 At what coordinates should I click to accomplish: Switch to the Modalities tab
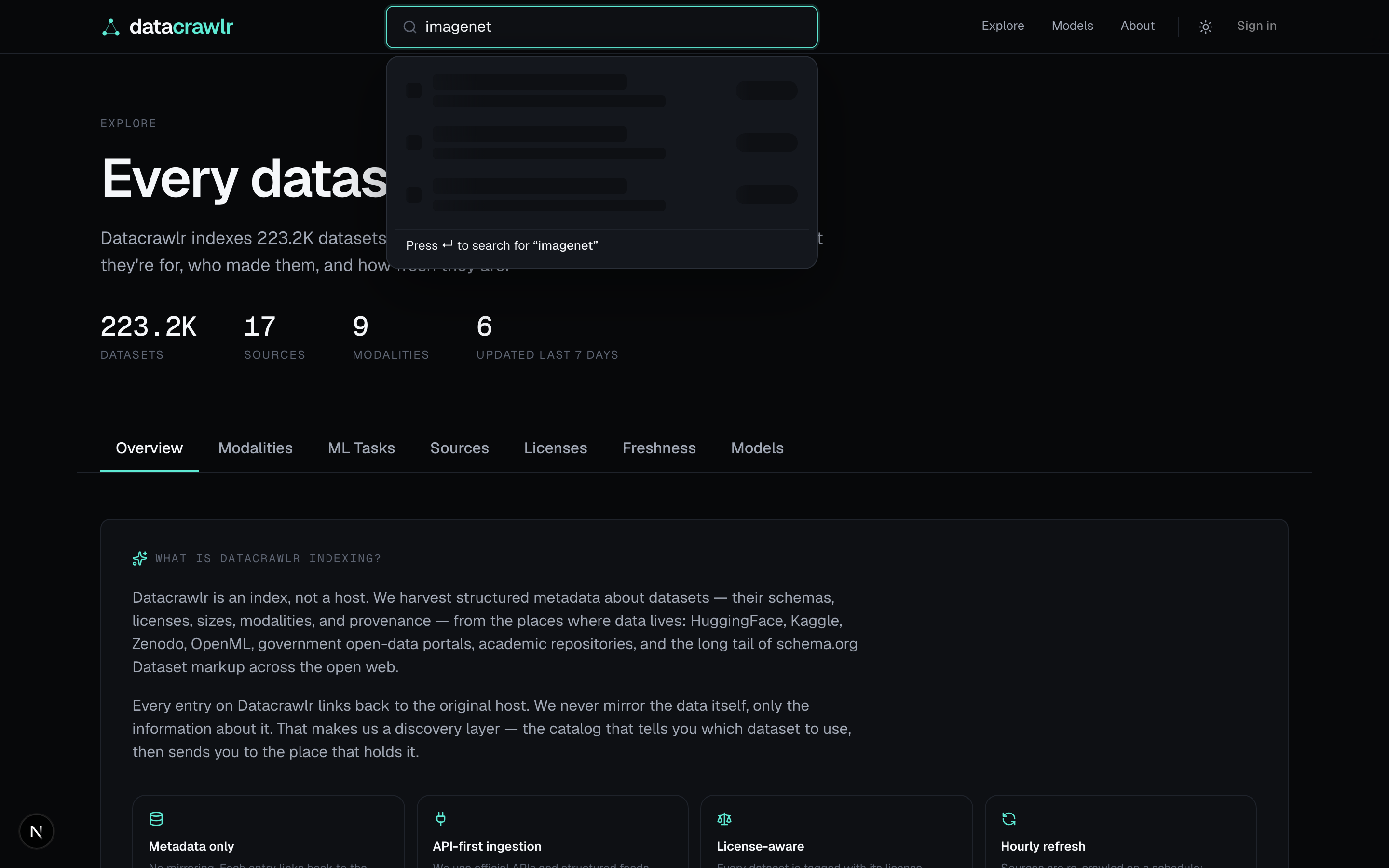click(x=256, y=448)
